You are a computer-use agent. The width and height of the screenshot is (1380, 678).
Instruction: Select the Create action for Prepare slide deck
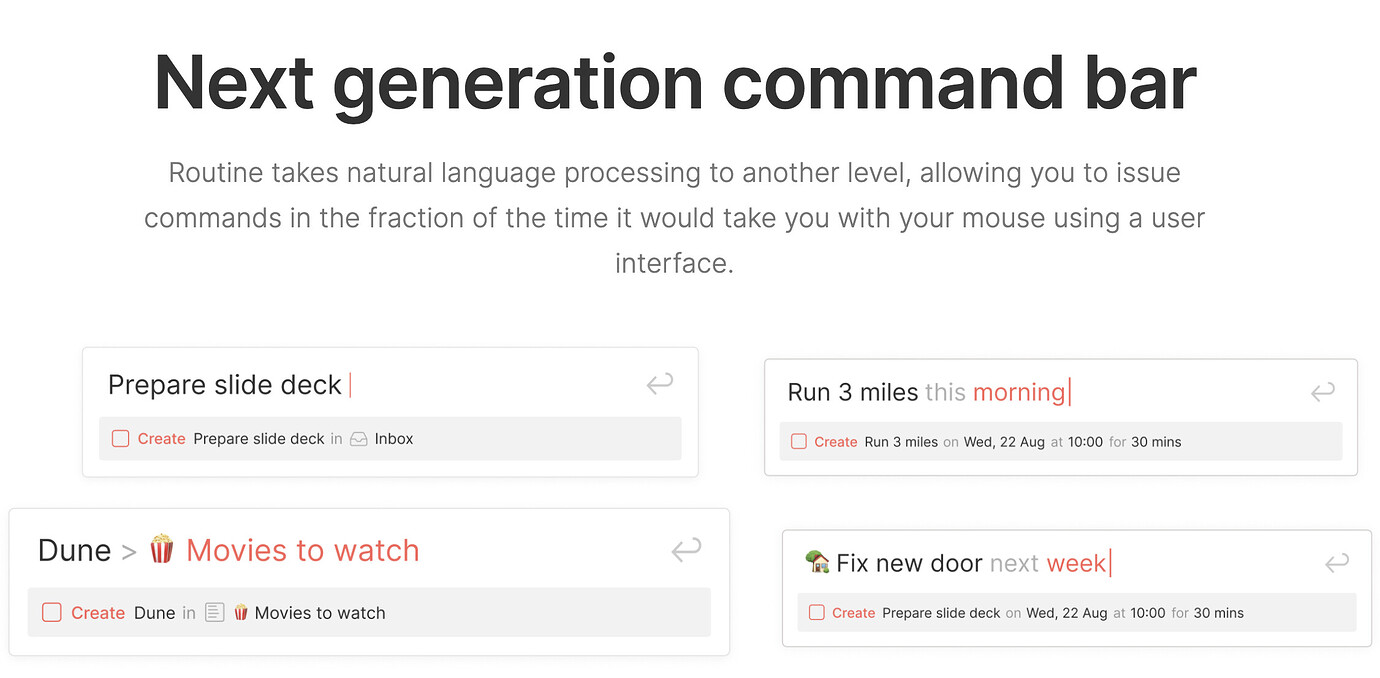click(161, 438)
